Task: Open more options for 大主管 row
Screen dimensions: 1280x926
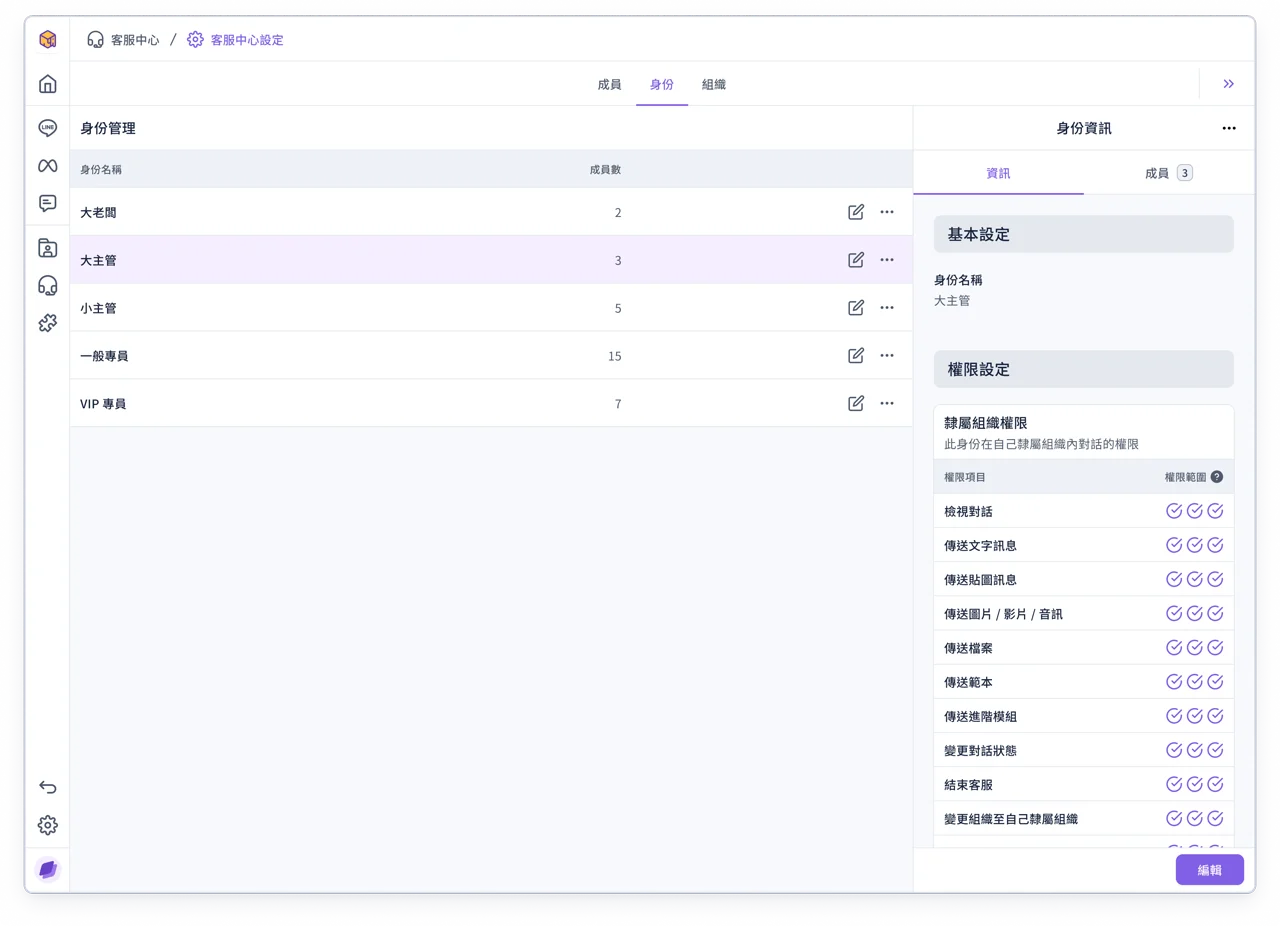Action: [x=887, y=260]
